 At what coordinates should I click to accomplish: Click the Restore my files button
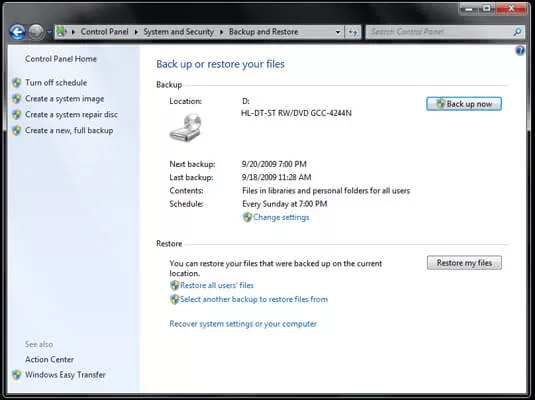click(464, 263)
